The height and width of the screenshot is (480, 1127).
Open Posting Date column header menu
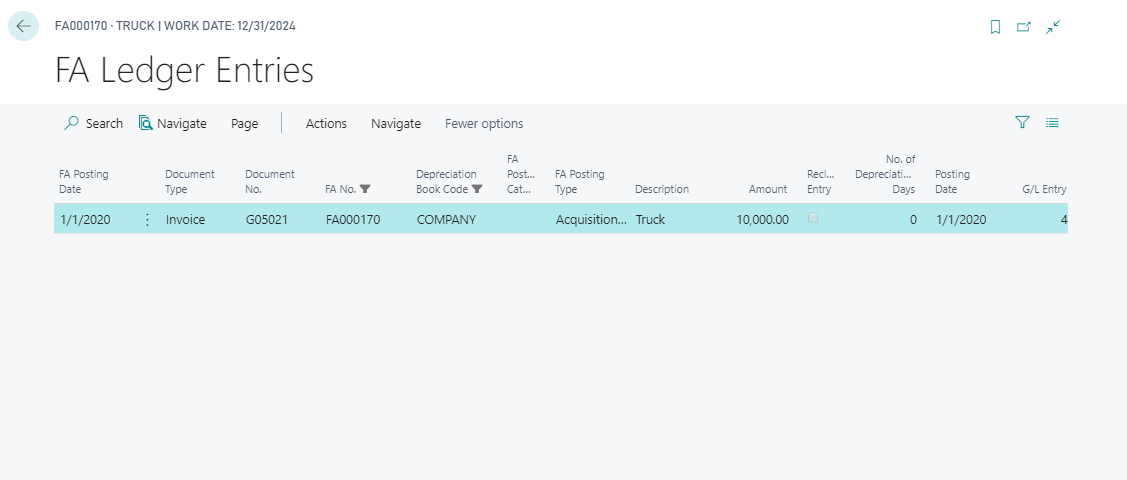[x=952, y=182]
